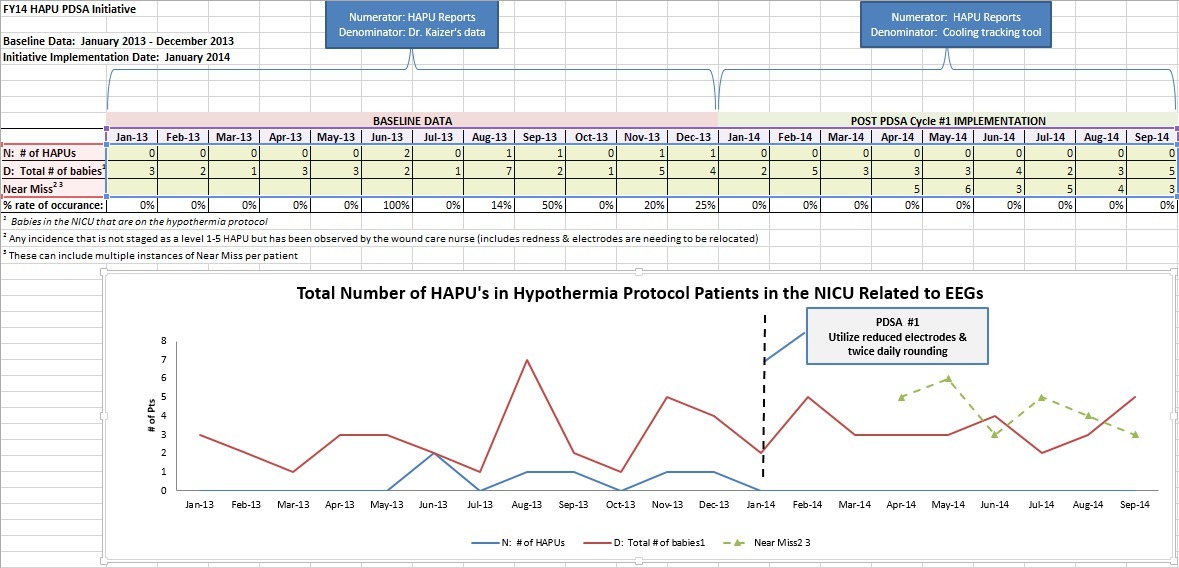Select the "% rate of occurance" row label
Viewport: 1179px width, 568px height.
[x=53, y=203]
